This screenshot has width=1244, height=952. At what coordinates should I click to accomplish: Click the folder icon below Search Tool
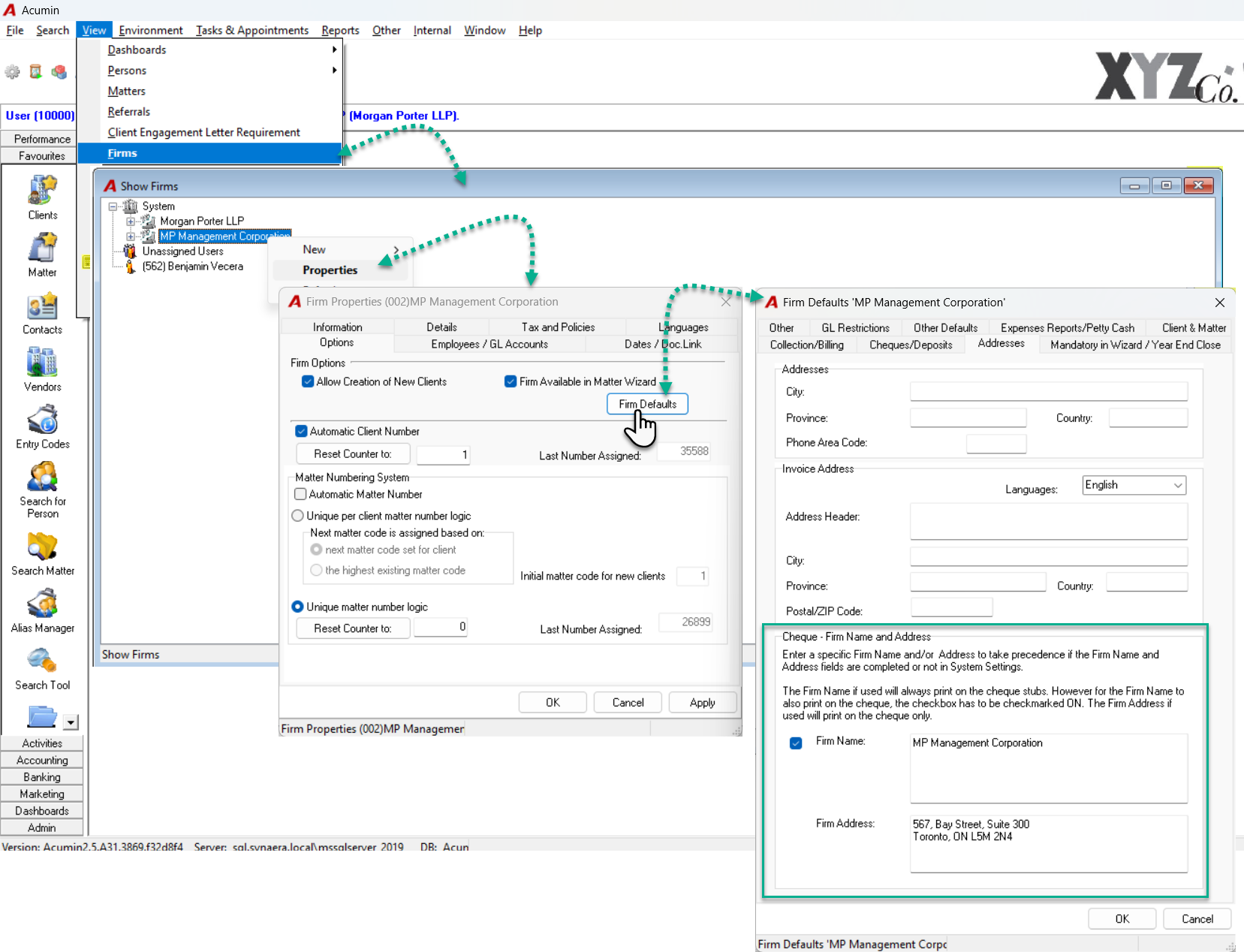[x=42, y=717]
